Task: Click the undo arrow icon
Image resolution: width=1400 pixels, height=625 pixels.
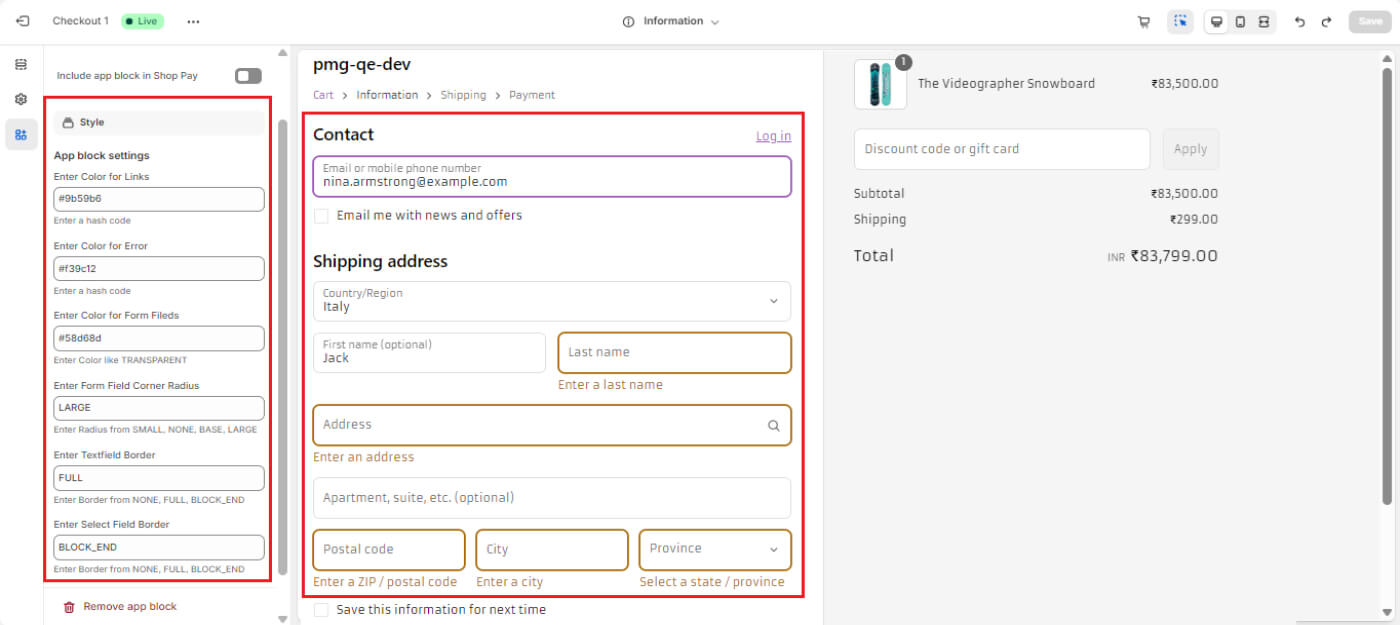Action: click(1299, 22)
